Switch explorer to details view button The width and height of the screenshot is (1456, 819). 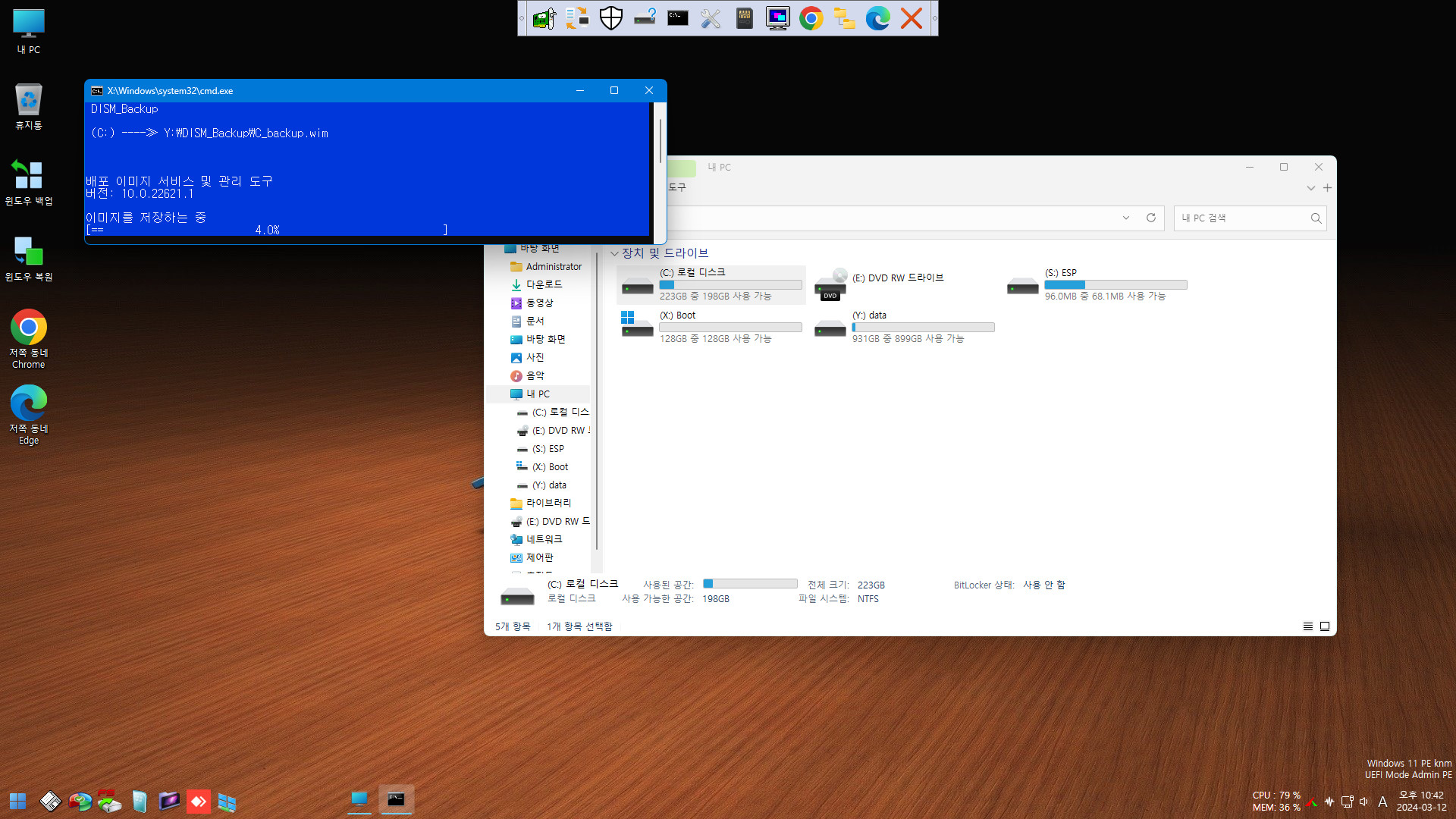pos(1308,626)
